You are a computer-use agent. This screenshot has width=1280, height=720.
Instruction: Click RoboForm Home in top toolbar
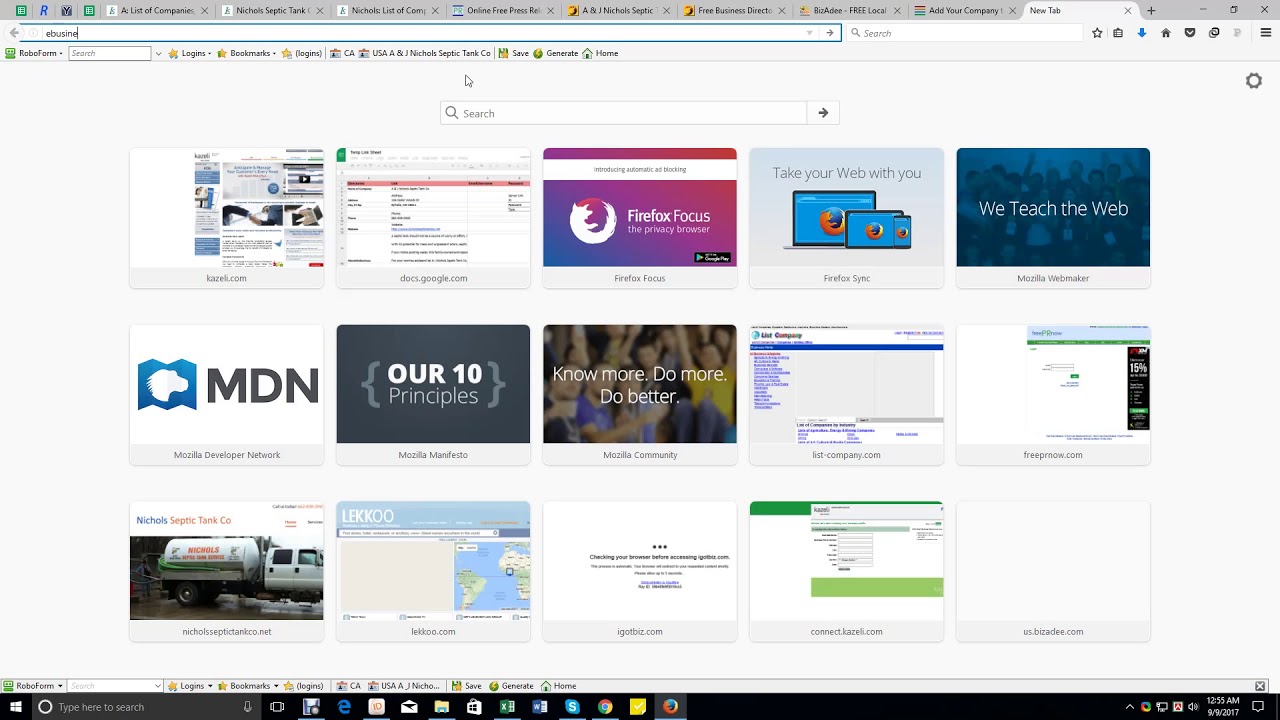tap(600, 53)
